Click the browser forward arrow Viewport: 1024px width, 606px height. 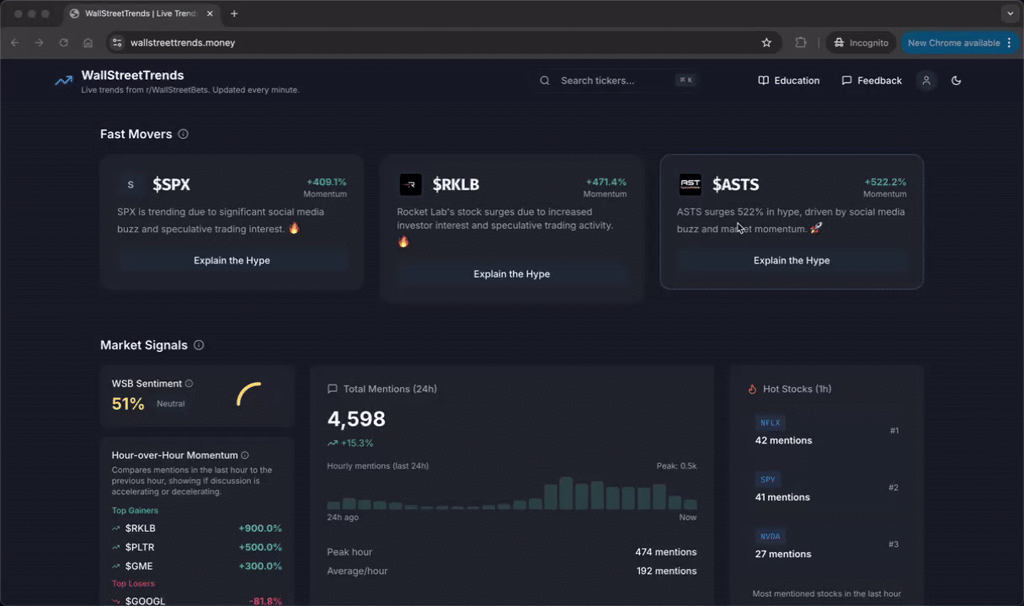39,42
